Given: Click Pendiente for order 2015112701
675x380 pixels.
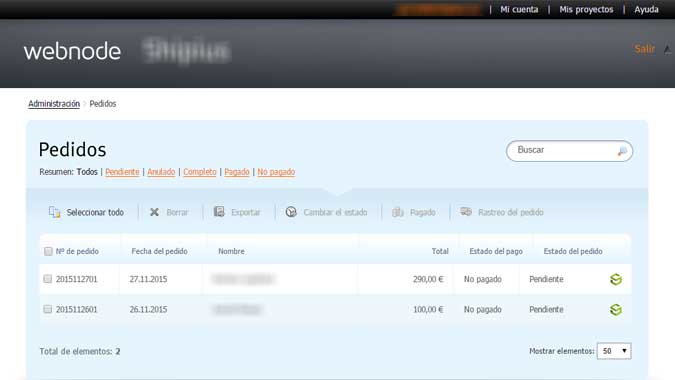Looking at the screenshot, I should coord(546,279).
